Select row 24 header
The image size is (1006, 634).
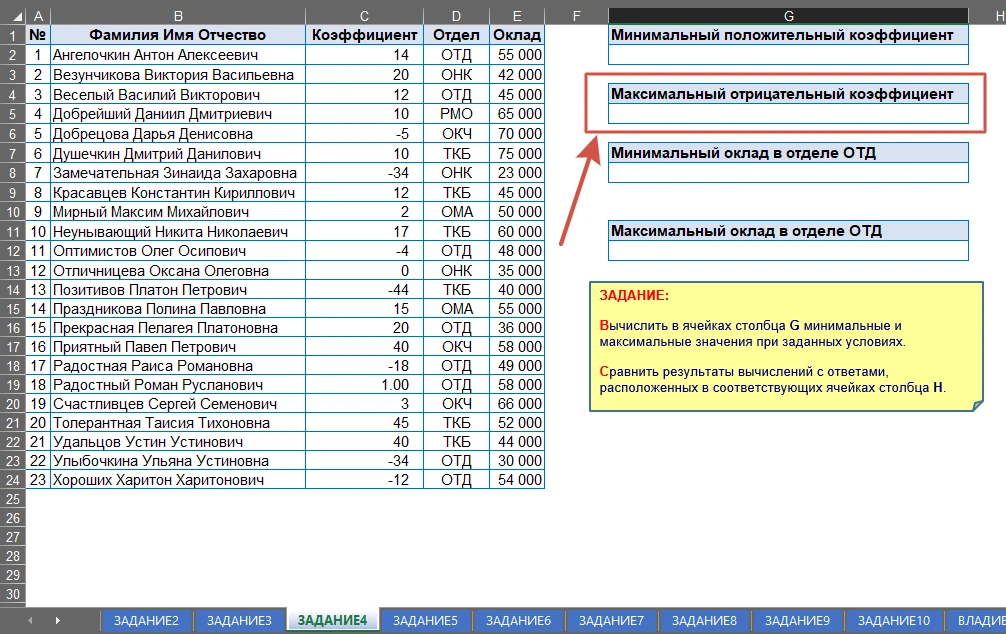coord(13,480)
